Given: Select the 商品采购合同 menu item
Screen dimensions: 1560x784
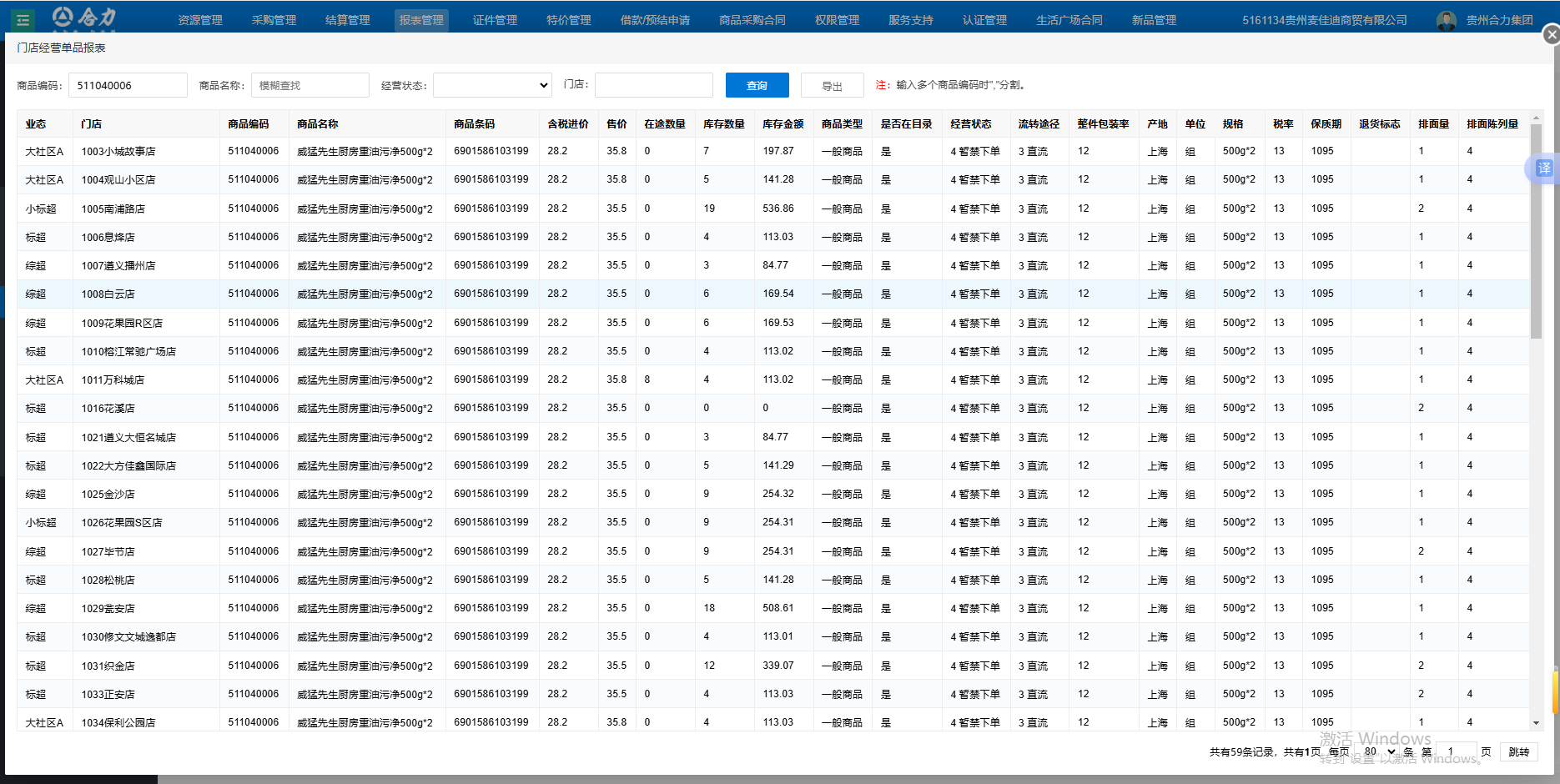Looking at the screenshot, I should pyautogui.click(x=752, y=20).
